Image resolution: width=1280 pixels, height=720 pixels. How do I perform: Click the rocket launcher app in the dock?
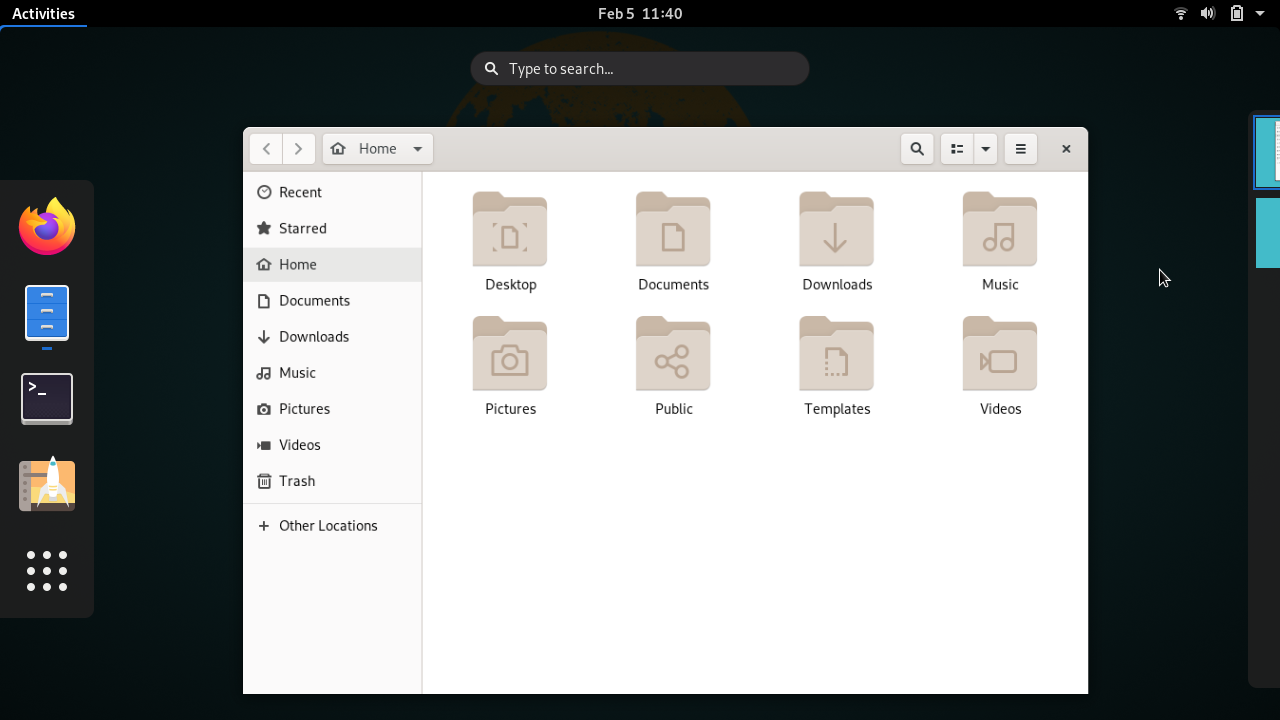tap(46, 485)
